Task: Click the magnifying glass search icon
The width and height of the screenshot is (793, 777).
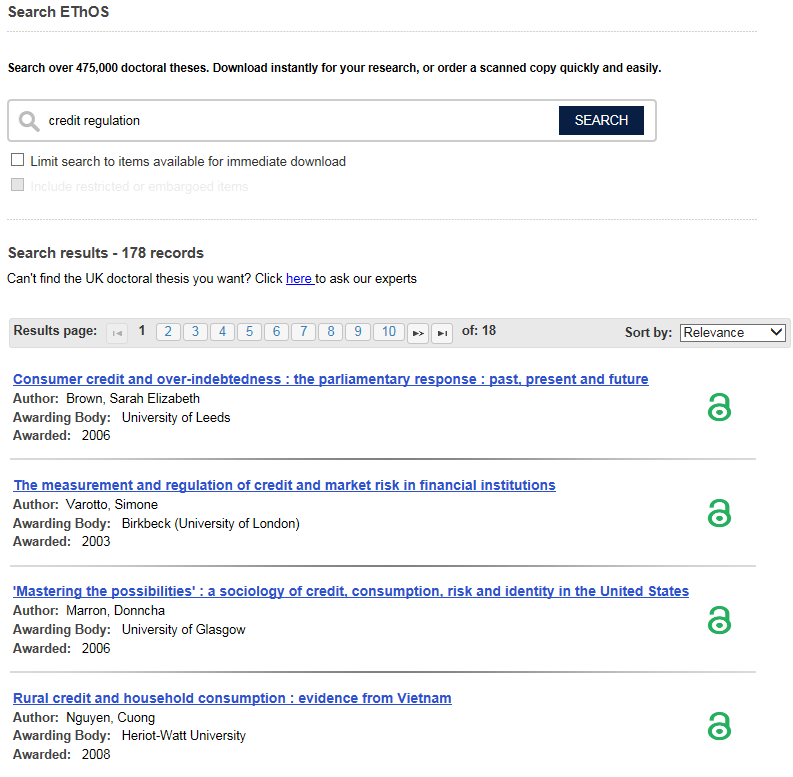Action: click(x=29, y=121)
